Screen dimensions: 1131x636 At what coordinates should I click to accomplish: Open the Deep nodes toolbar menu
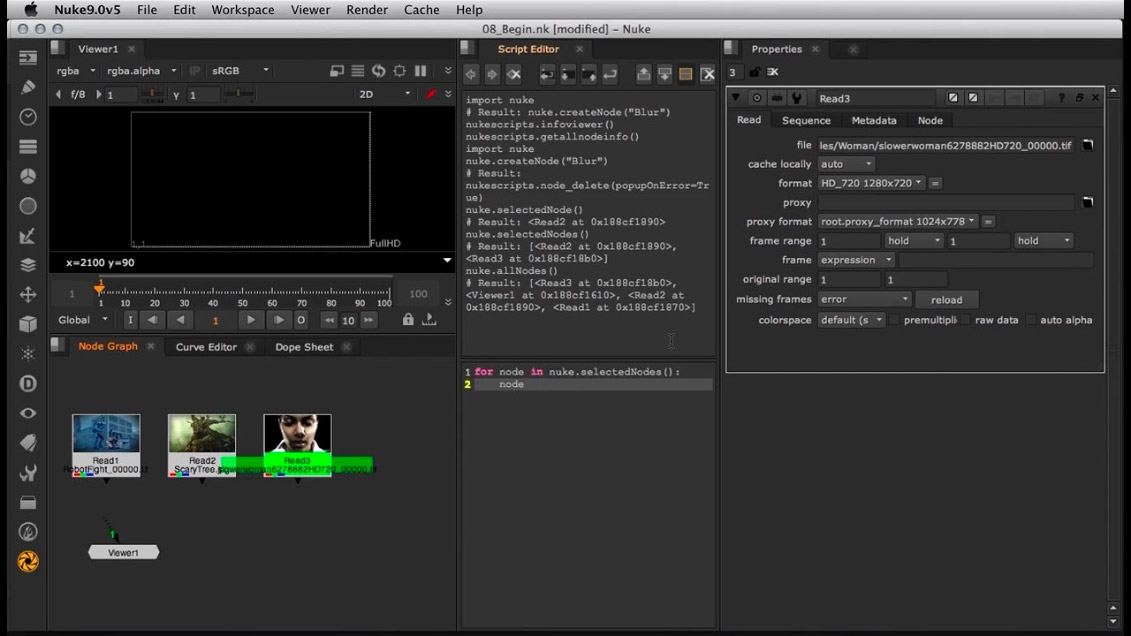(x=28, y=384)
